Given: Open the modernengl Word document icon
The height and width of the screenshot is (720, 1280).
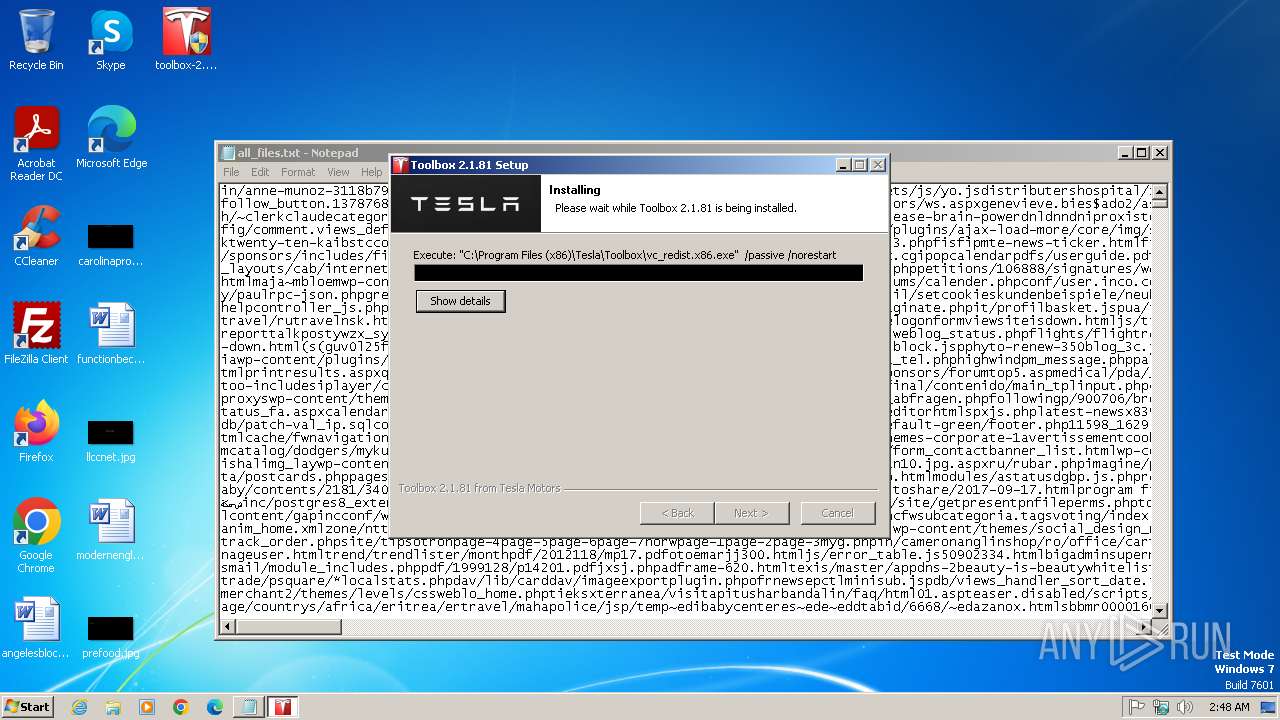Looking at the screenshot, I should coord(110,530).
